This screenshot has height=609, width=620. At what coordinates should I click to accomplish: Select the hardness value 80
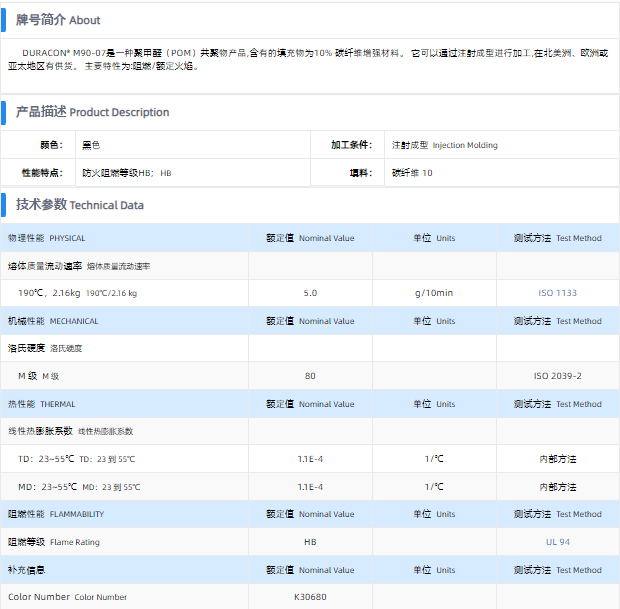pyautogui.click(x=310, y=376)
